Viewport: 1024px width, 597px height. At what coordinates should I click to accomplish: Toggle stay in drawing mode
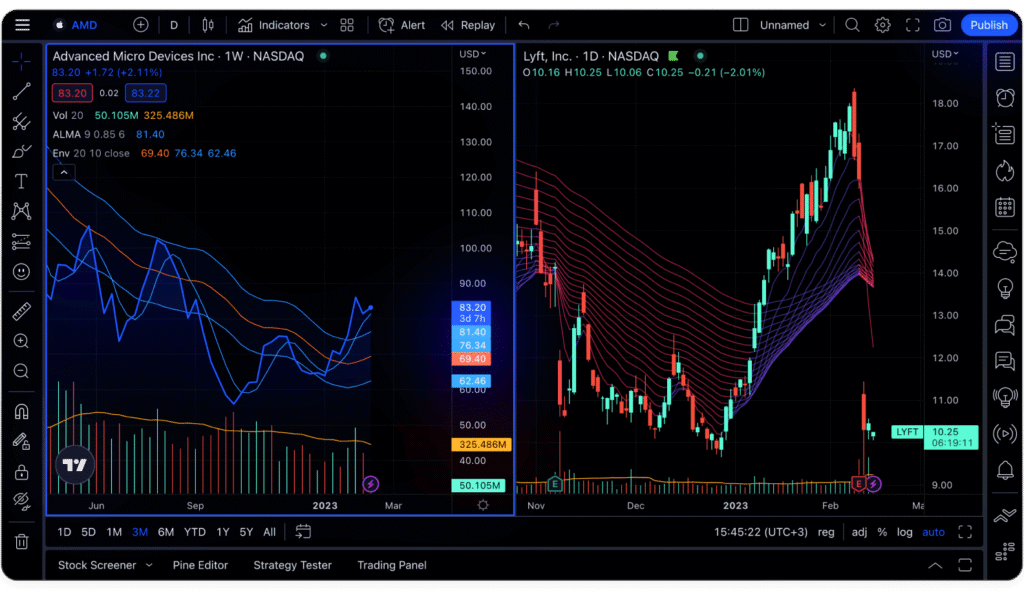pyautogui.click(x=21, y=442)
